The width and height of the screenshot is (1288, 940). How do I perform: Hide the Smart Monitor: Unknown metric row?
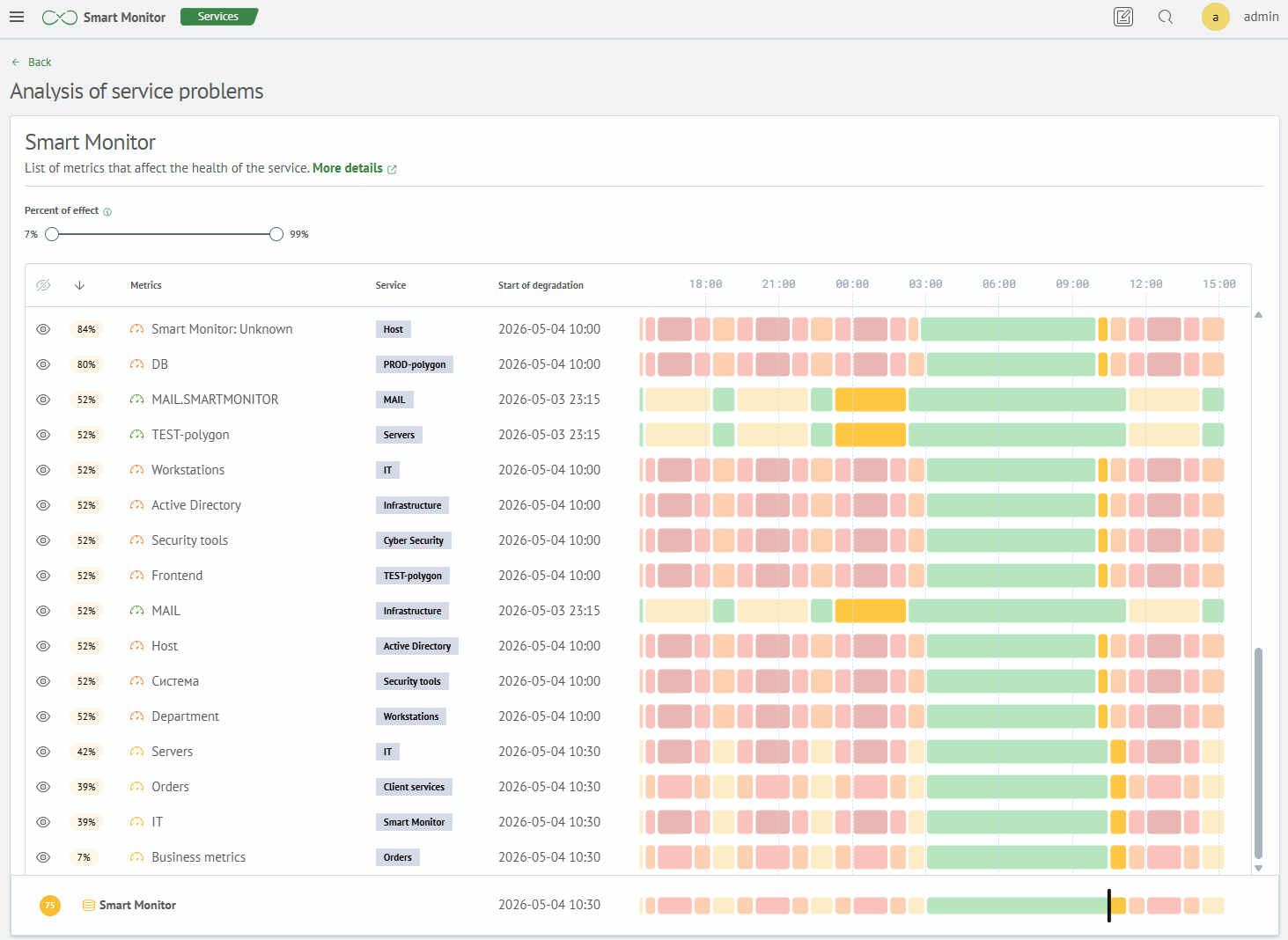43,329
